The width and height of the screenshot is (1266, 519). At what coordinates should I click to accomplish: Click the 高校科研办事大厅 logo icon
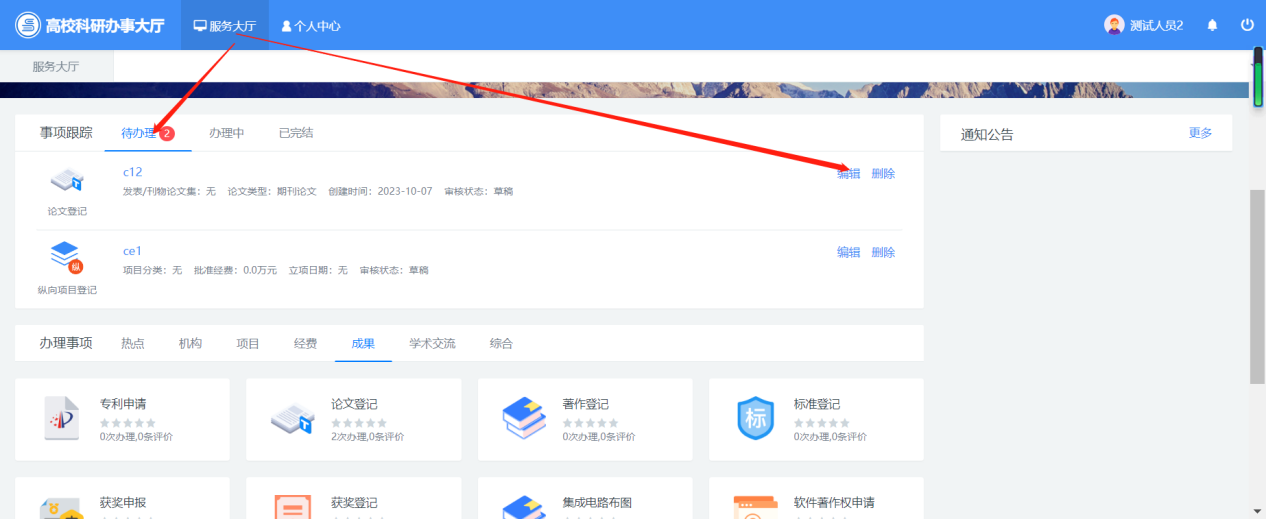[x=27, y=25]
